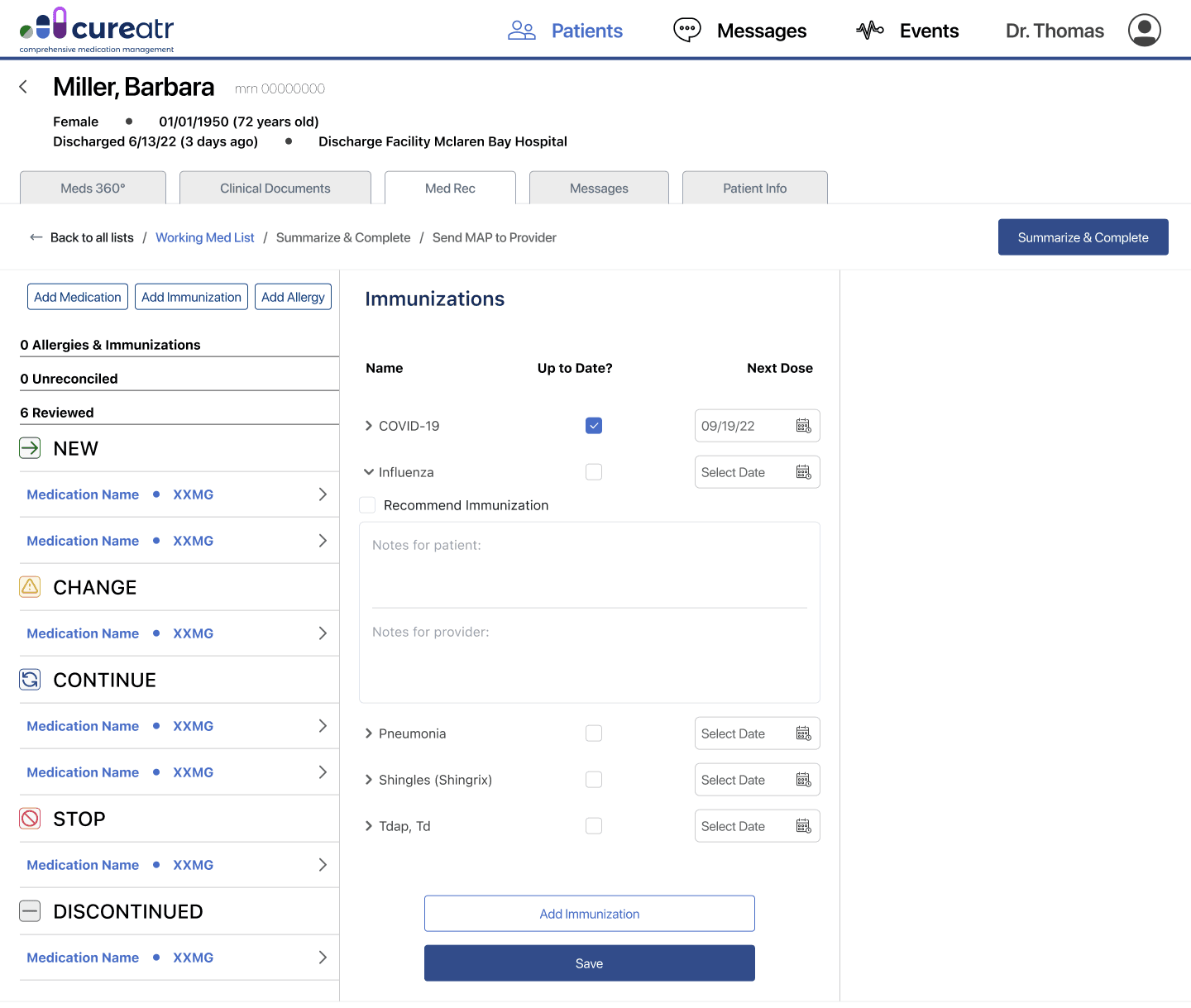Open the calendar icon in Pneumonia row
This screenshot has height=1008, width=1191.
pyautogui.click(x=804, y=733)
